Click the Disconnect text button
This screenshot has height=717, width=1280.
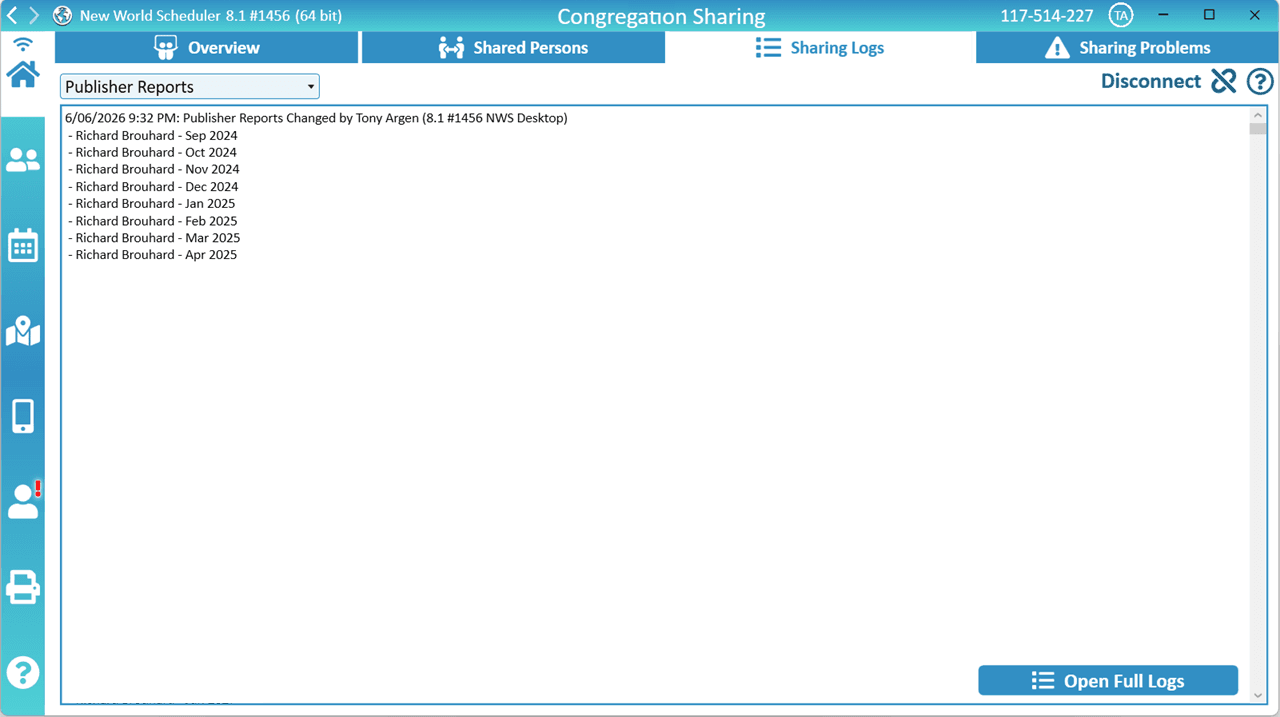pyautogui.click(x=1151, y=81)
